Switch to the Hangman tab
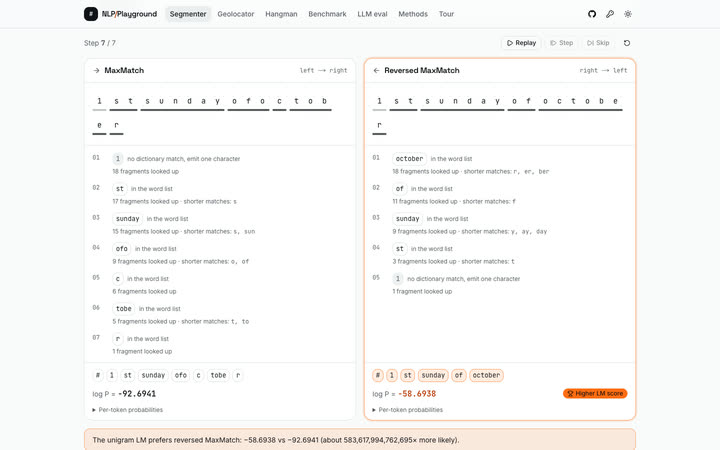Screen dimensions: 720x450 click(x=281, y=14)
